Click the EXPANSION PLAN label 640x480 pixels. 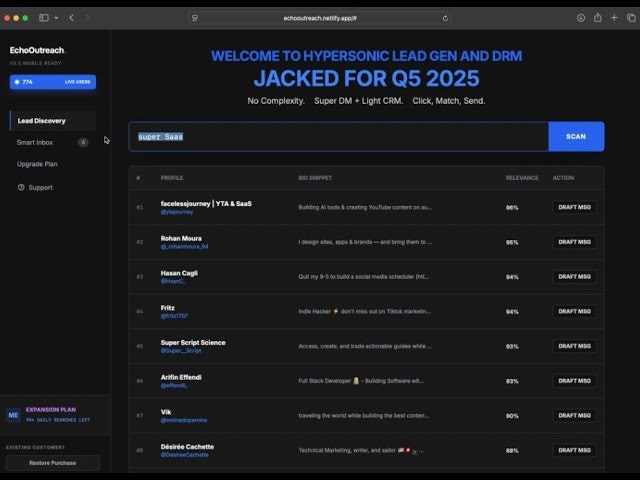point(51,409)
